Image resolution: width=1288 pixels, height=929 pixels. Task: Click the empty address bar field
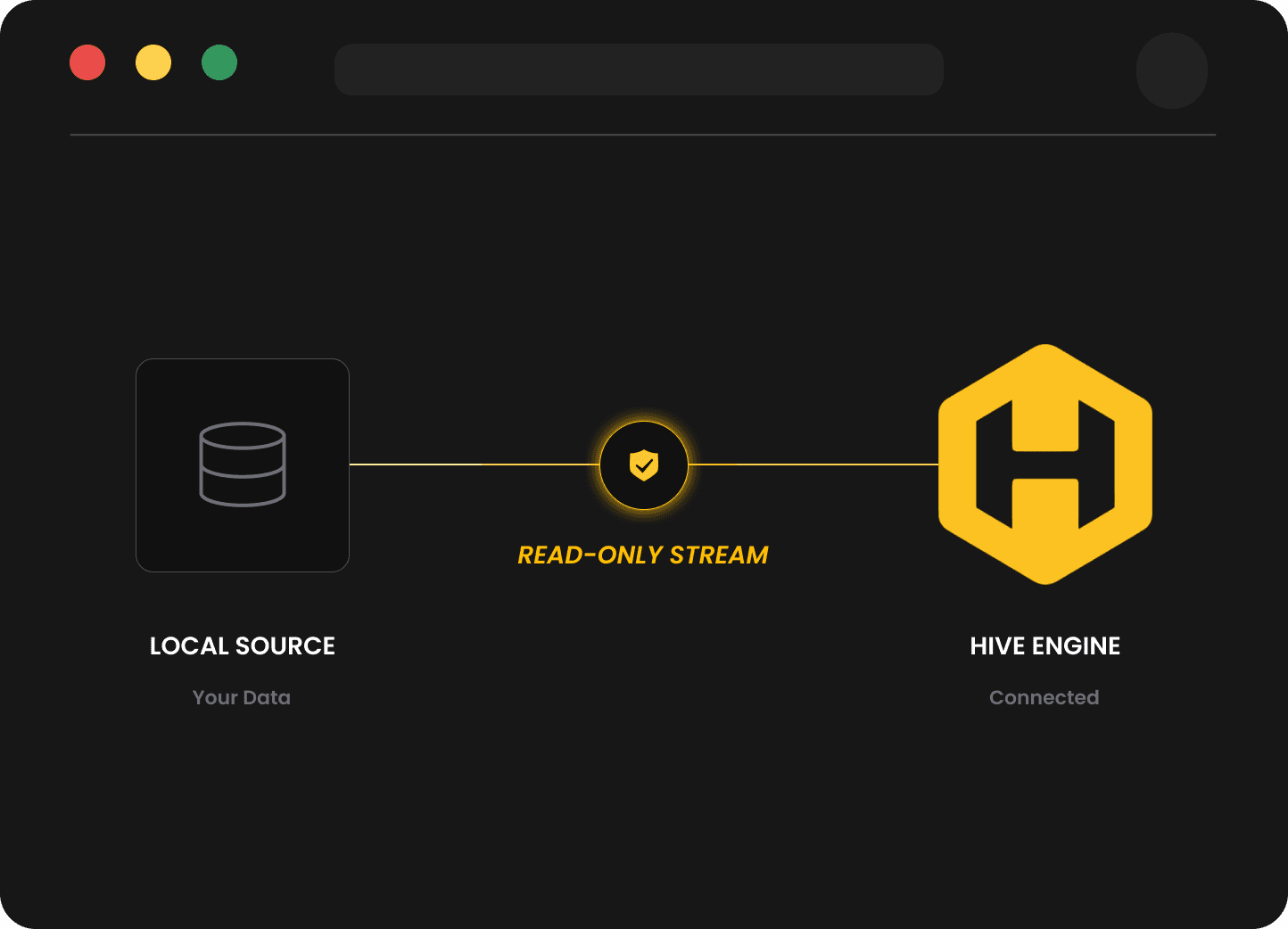pos(639,70)
